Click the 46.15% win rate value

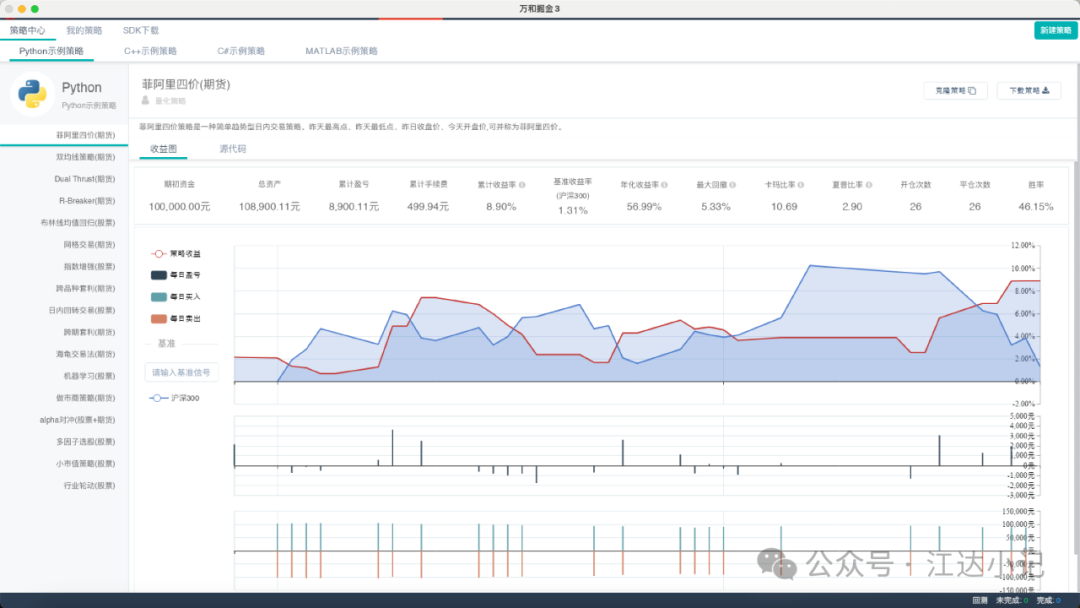1036,207
